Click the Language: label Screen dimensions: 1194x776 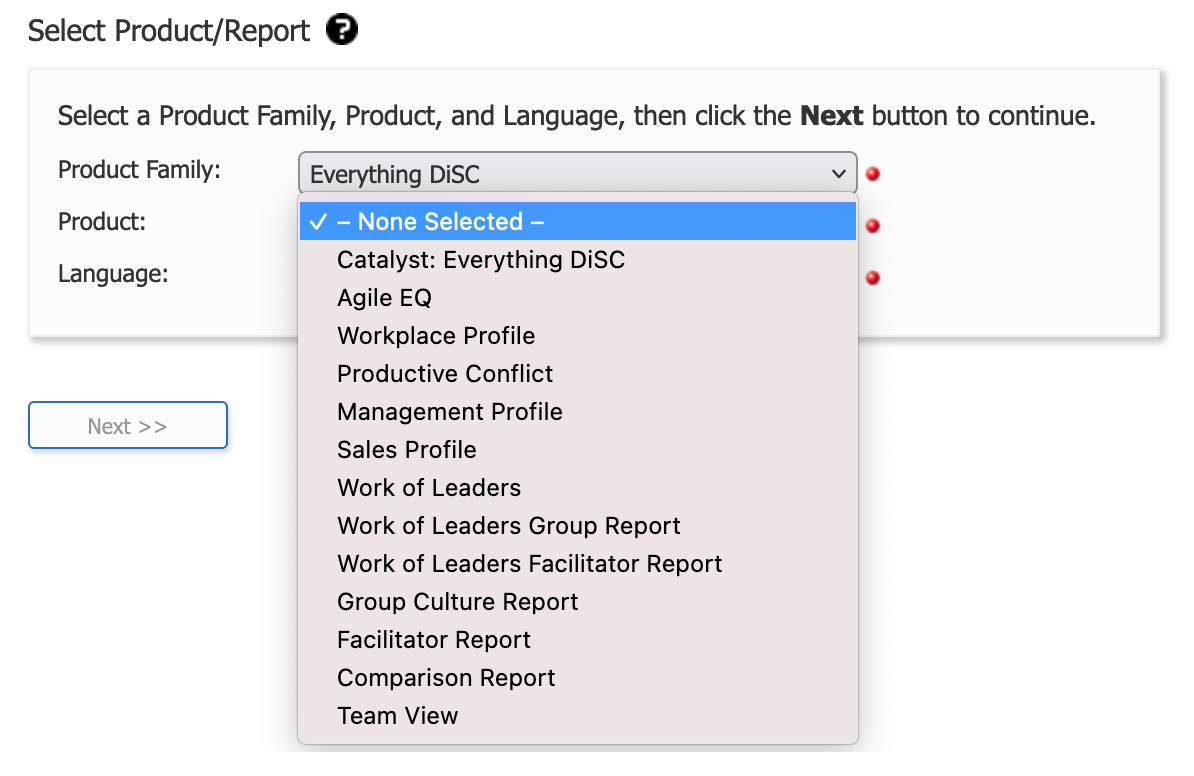click(x=113, y=273)
